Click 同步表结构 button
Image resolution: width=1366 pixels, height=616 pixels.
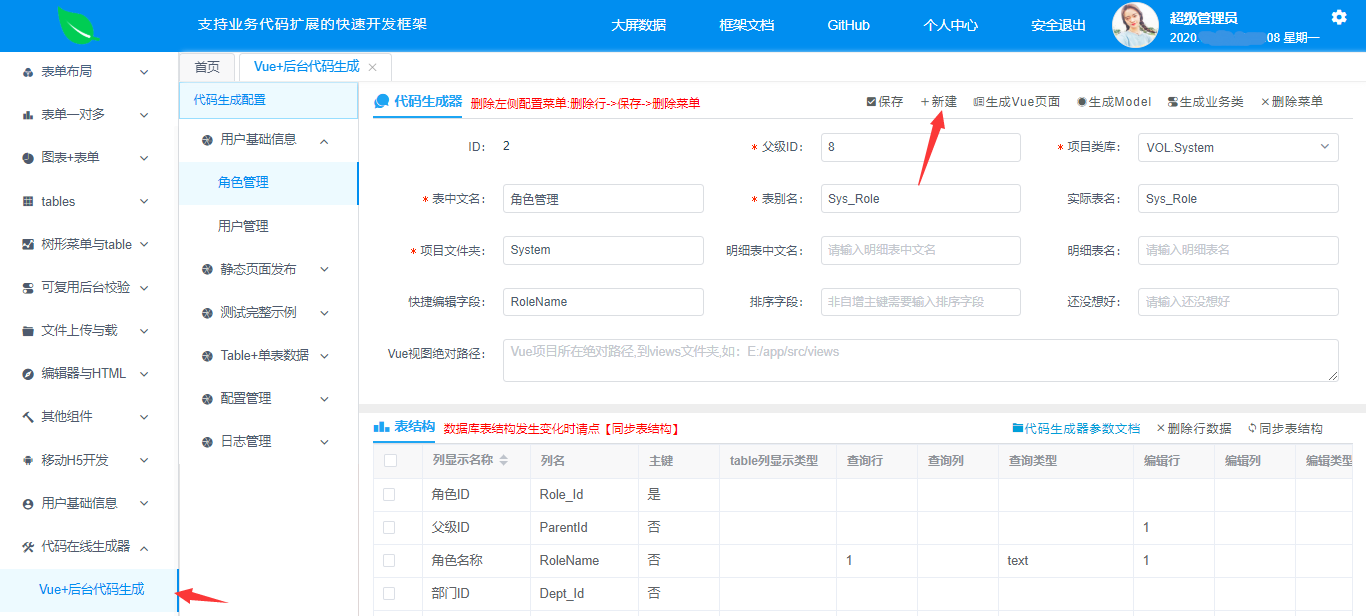coord(1285,428)
